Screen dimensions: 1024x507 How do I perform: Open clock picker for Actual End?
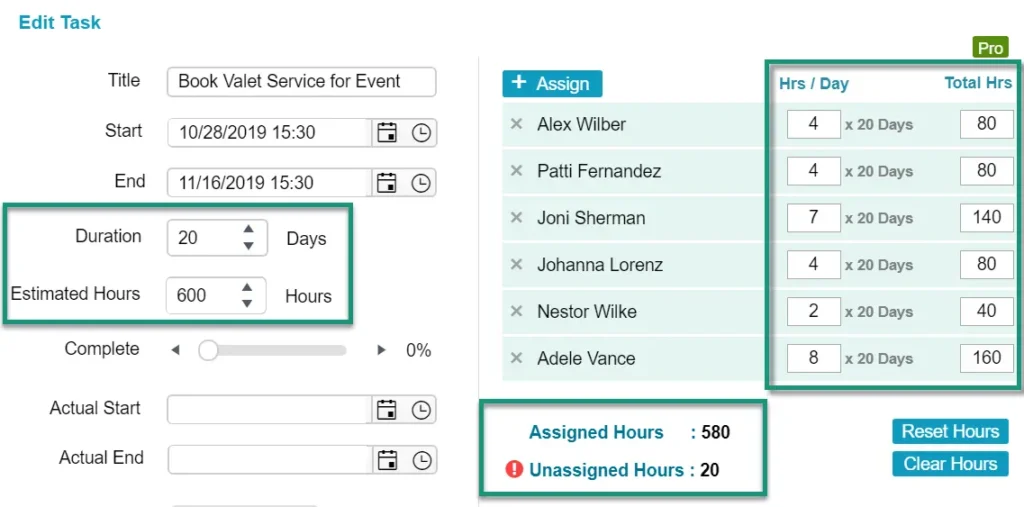(x=421, y=459)
